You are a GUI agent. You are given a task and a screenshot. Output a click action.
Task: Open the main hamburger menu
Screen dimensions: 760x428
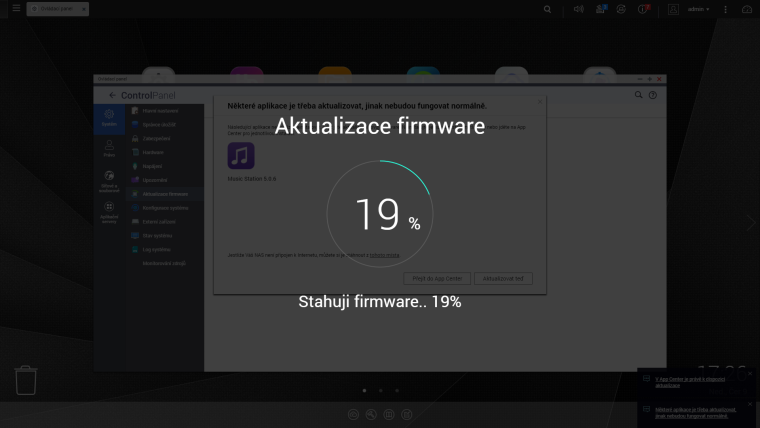[16, 8]
